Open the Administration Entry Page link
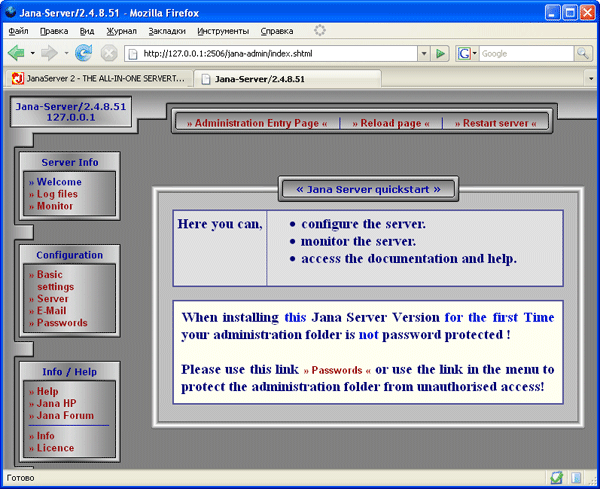600x489 pixels. (257, 123)
